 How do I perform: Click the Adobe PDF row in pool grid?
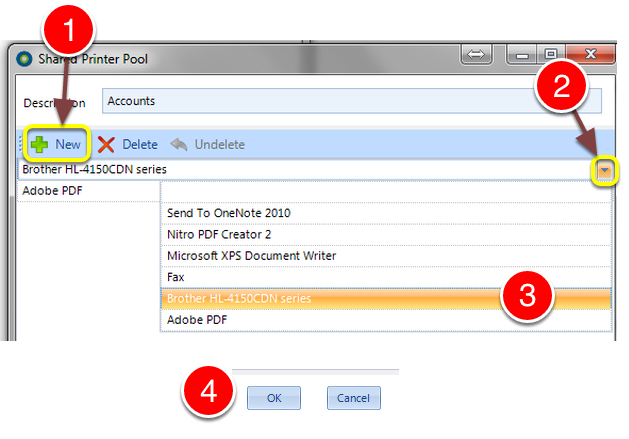click(x=89, y=191)
